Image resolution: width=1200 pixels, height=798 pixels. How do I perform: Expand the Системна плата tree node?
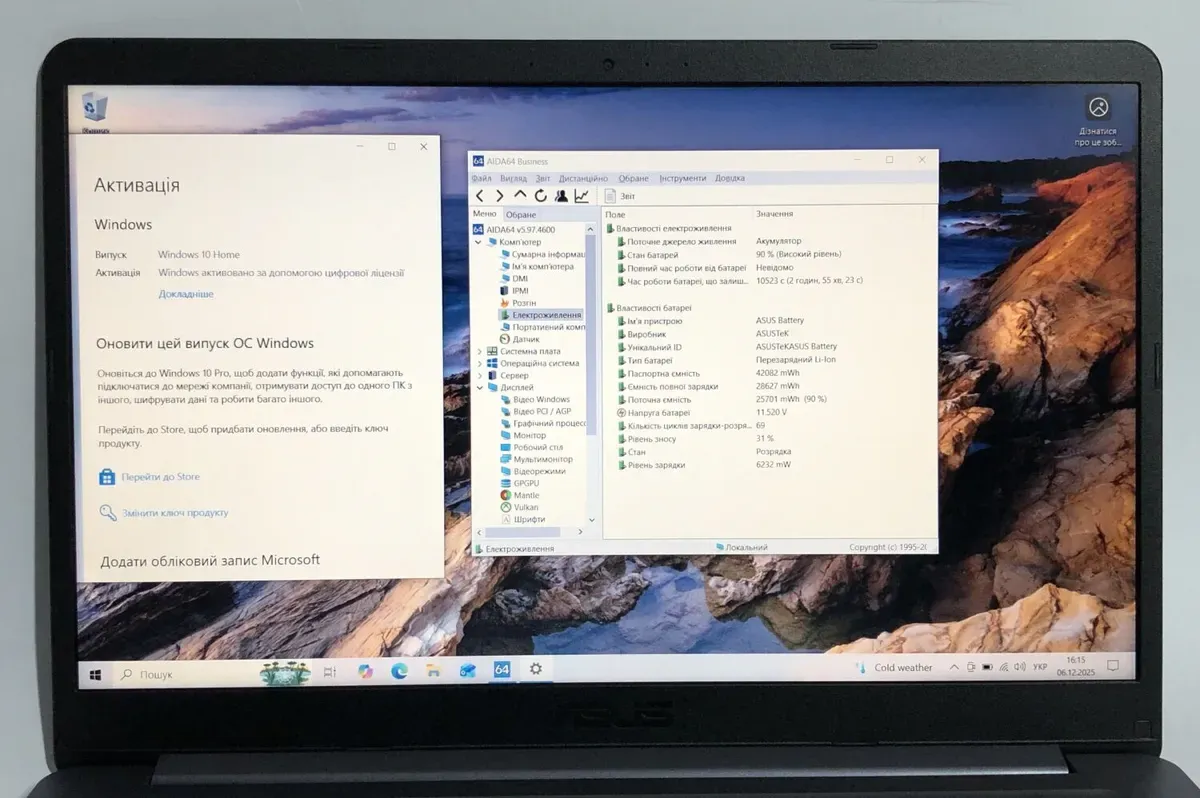pos(479,352)
